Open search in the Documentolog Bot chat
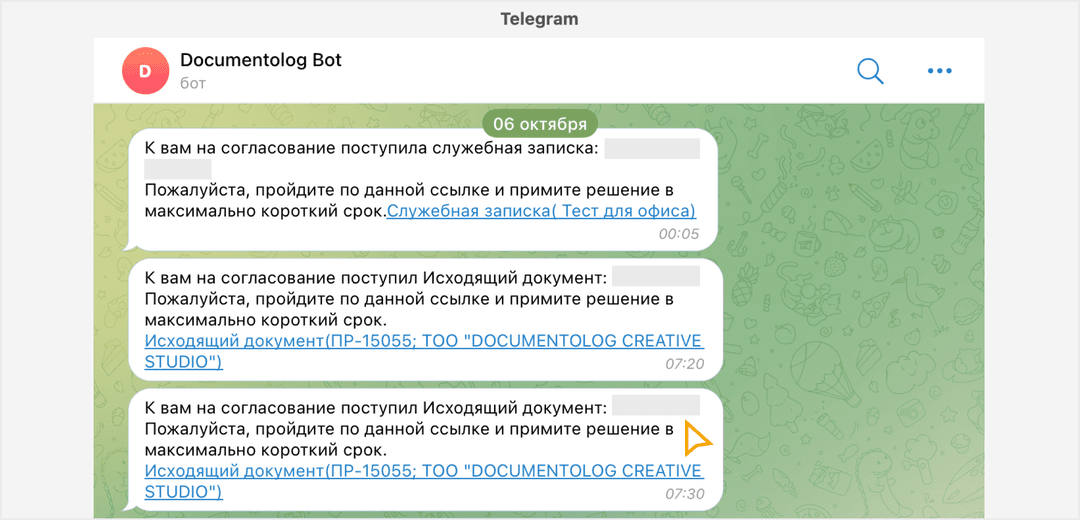 pos(870,71)
